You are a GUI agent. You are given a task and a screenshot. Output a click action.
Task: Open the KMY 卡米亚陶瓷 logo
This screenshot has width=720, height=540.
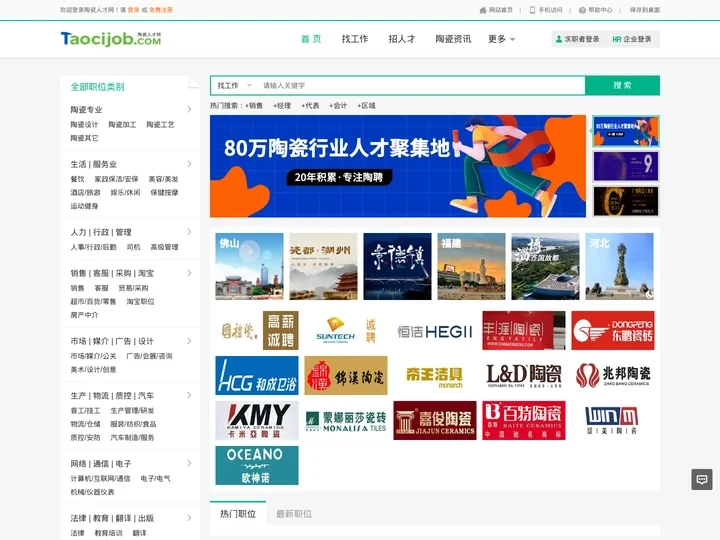(257, 420)
